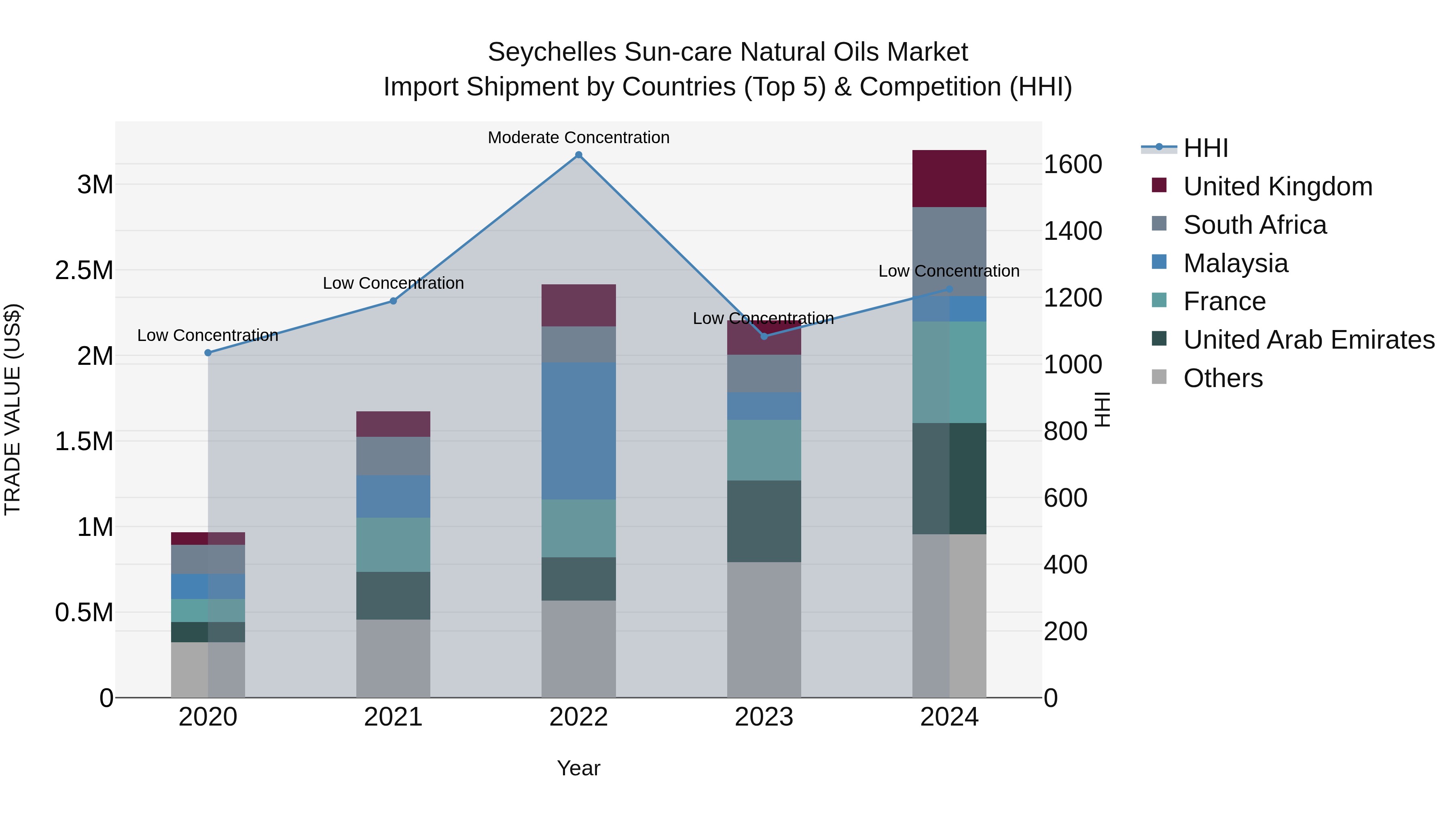Click the United Kingdom segment in 2024 bar
1456x819 pixels.
[x=950, y=179]
